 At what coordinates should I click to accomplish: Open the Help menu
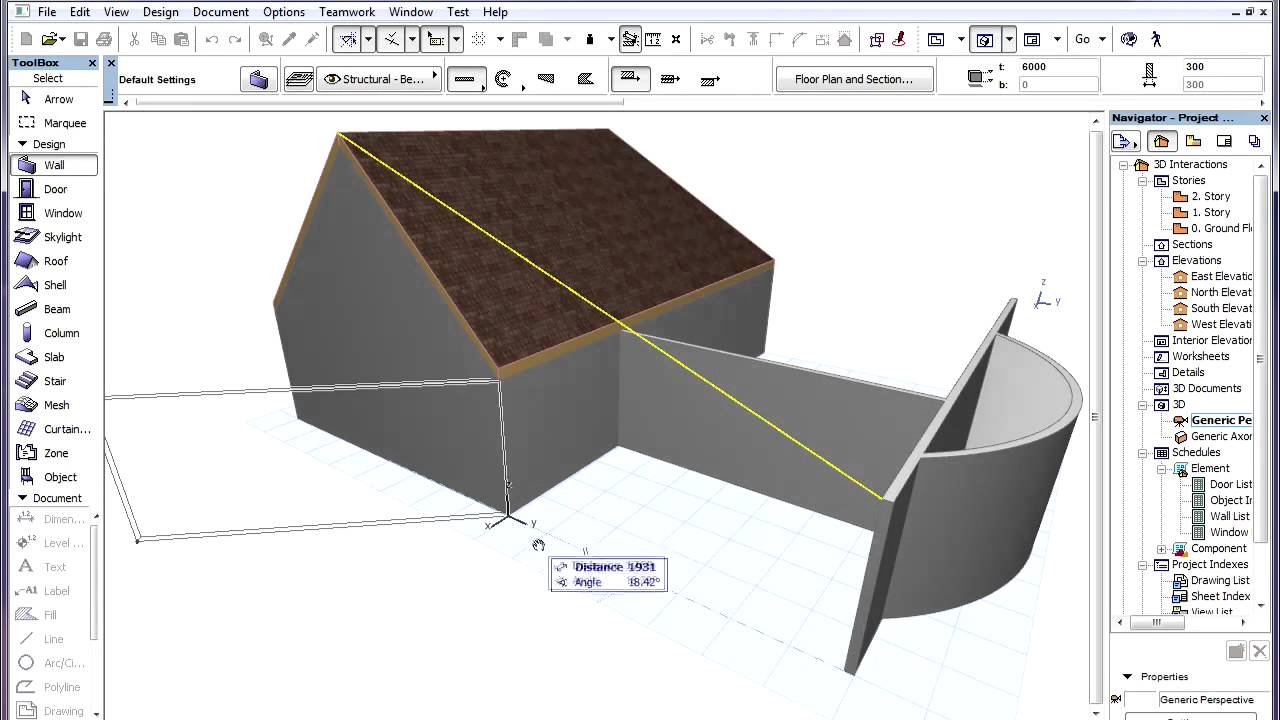click(495, 12)
